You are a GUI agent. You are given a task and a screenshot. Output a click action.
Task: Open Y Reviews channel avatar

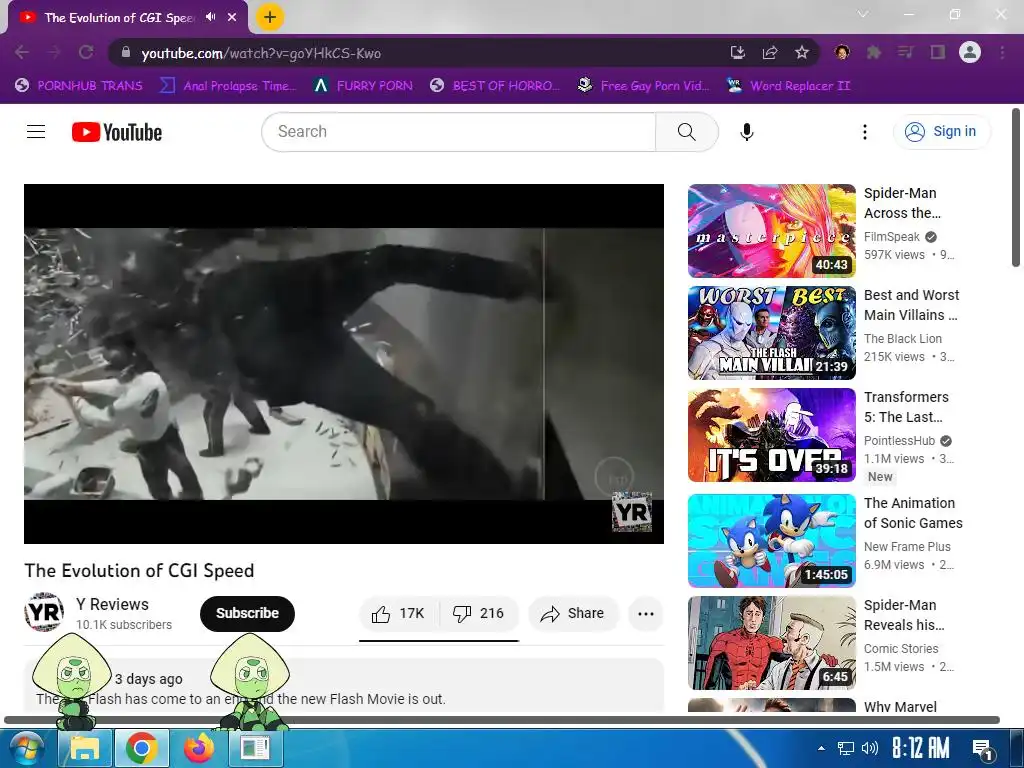[x=44, y=613]
